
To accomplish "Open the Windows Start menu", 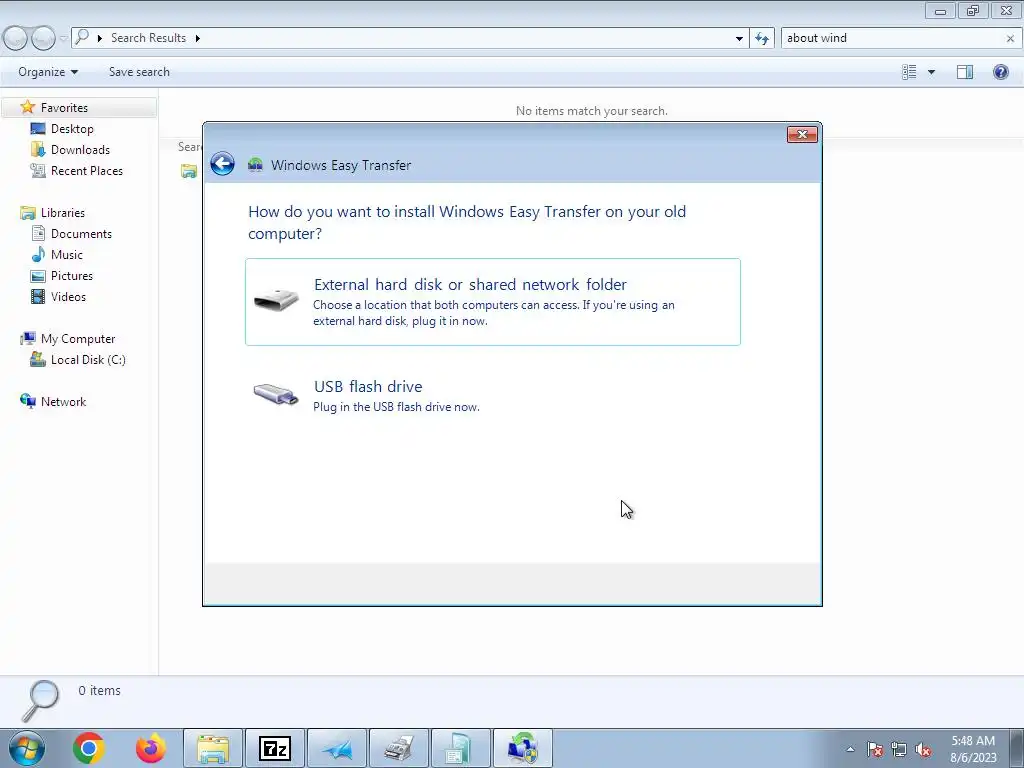I will pos(27,748).
